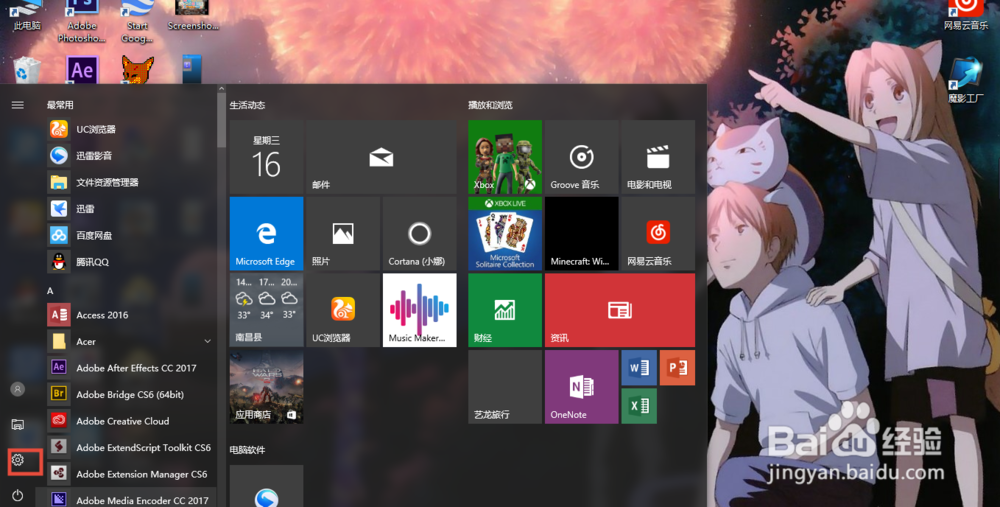
Task: Open 网易云音乐 desktop shortcut
Action: [x=966, y=15]
